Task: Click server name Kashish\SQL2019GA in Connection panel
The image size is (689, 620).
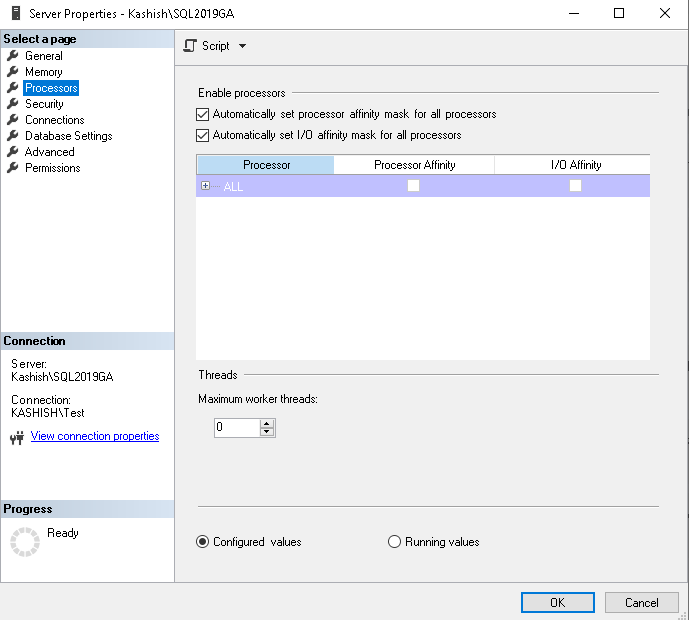Action: pos(62,377)
